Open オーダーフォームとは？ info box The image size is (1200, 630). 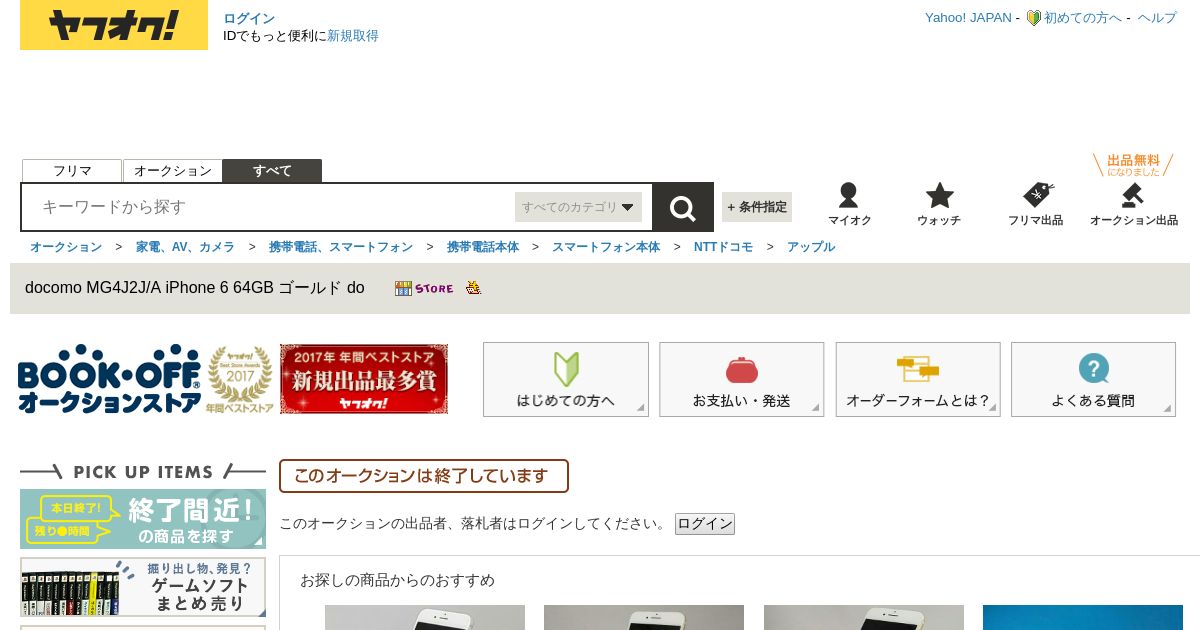918,379
